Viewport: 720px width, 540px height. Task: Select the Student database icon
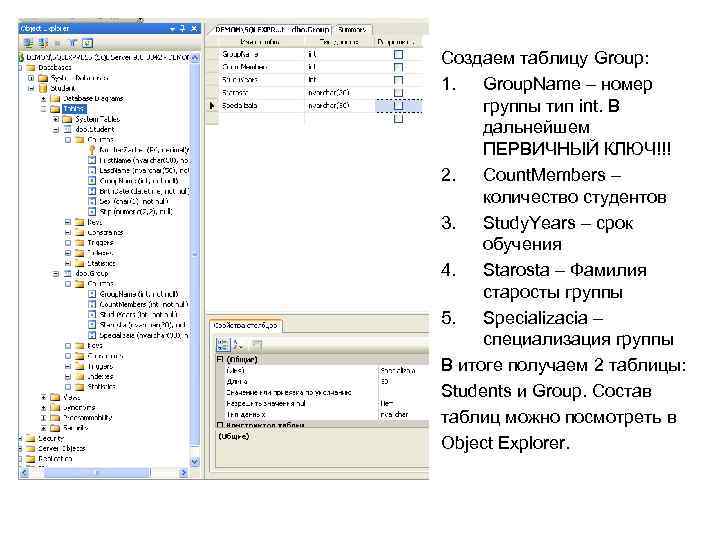[43, 88]
